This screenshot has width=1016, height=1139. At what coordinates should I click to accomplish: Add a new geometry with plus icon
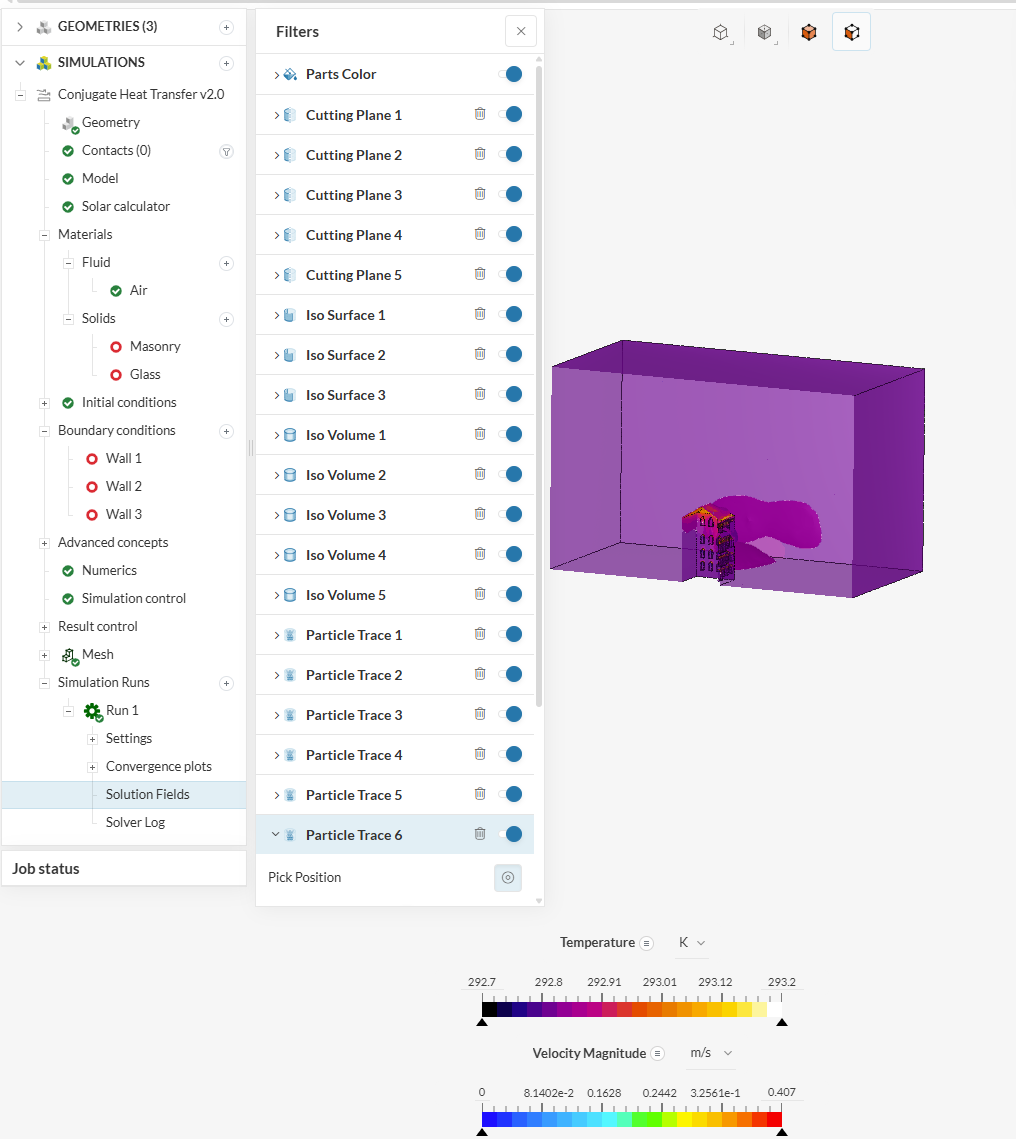click(x=227, y=28)
